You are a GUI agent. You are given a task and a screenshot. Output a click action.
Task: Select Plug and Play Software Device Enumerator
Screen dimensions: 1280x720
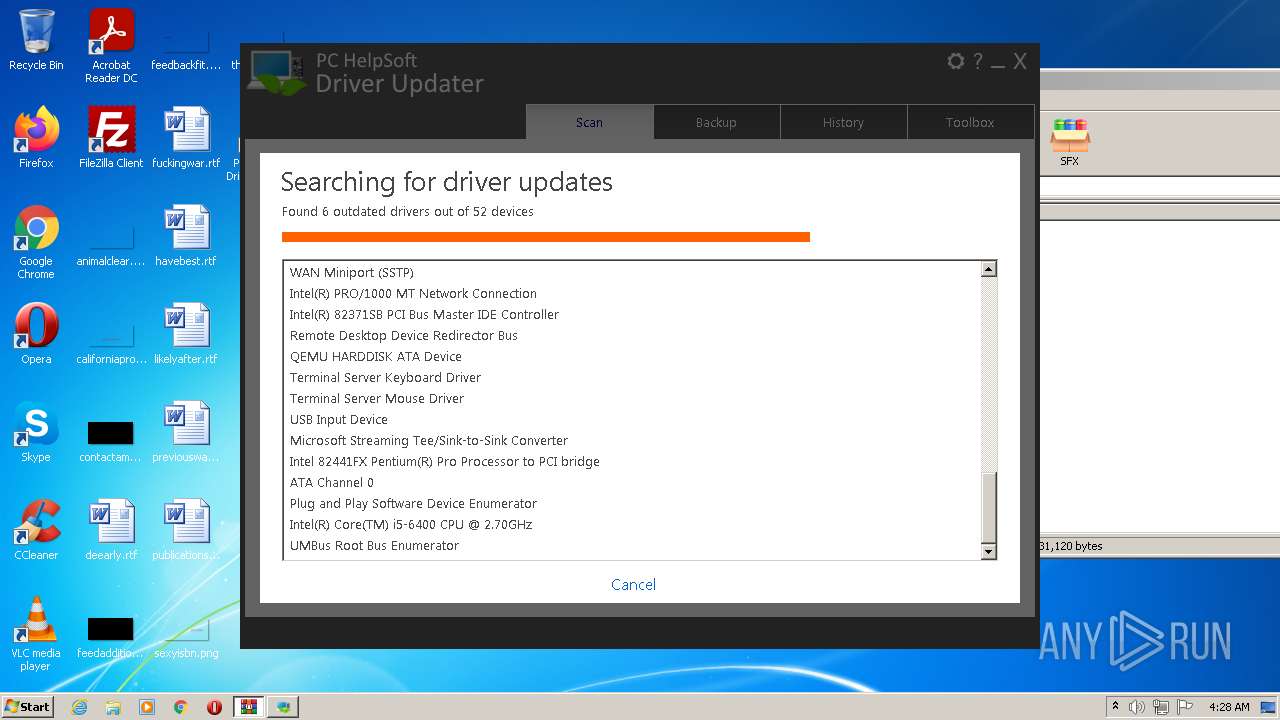coord(413,503)
